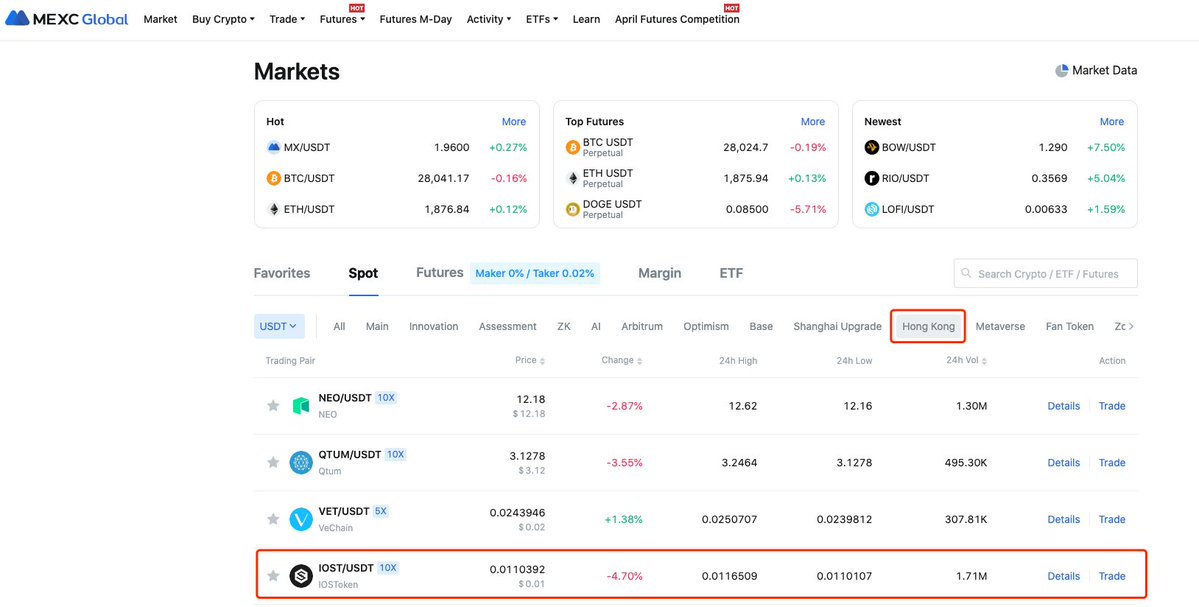Open the Market page in navigation

tap(160, 19)
